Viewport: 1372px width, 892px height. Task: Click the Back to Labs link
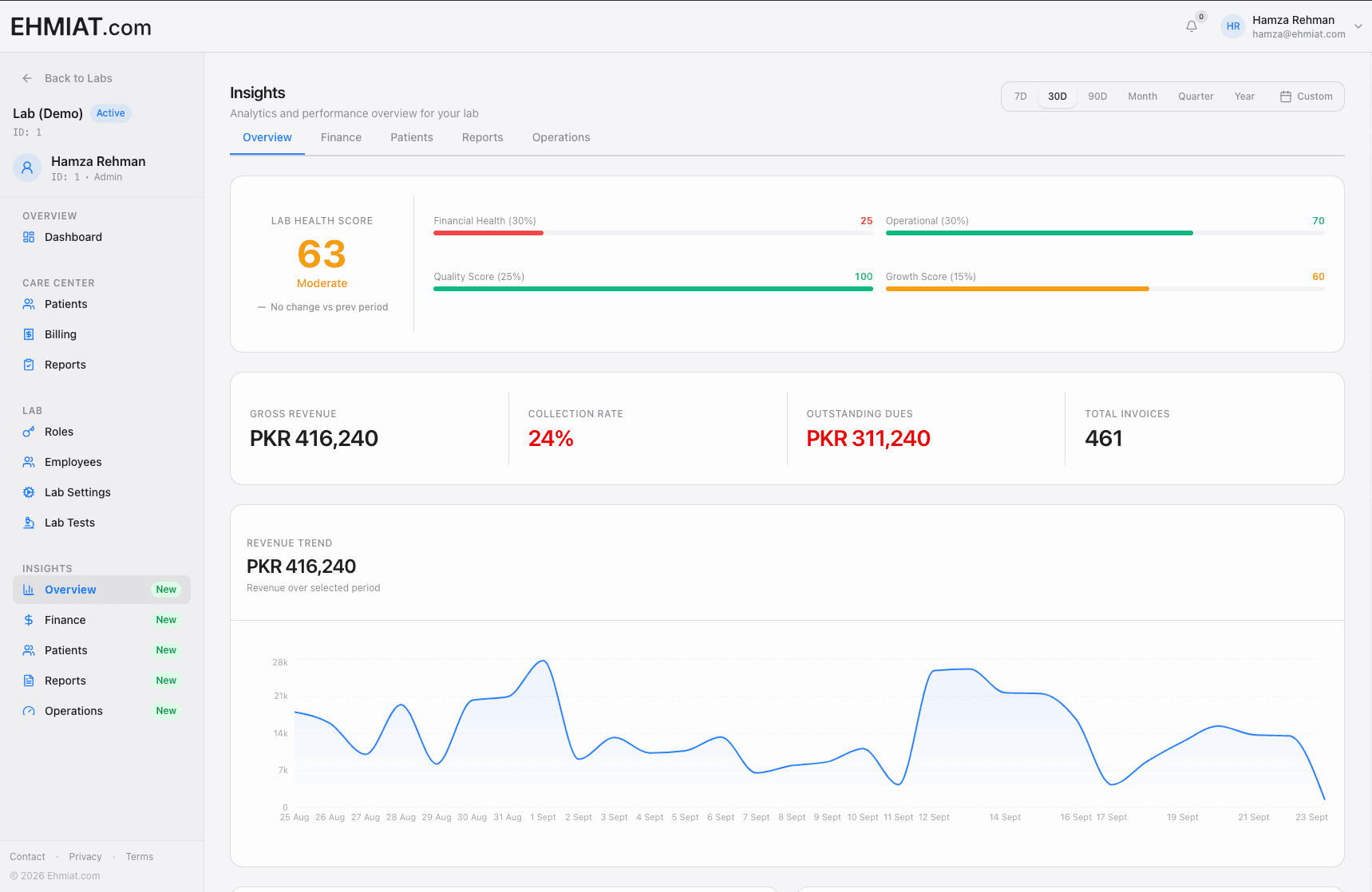point(78,78)
